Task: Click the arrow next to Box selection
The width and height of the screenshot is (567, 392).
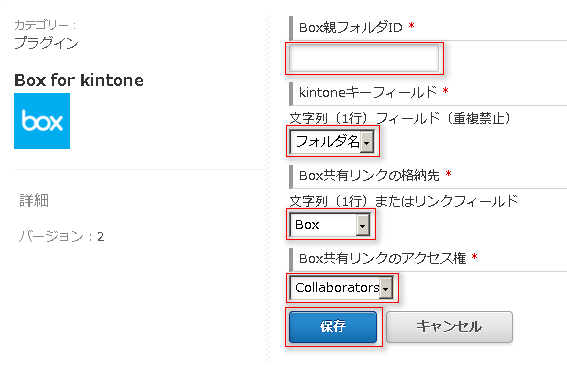Action: [x=362, y=225]
